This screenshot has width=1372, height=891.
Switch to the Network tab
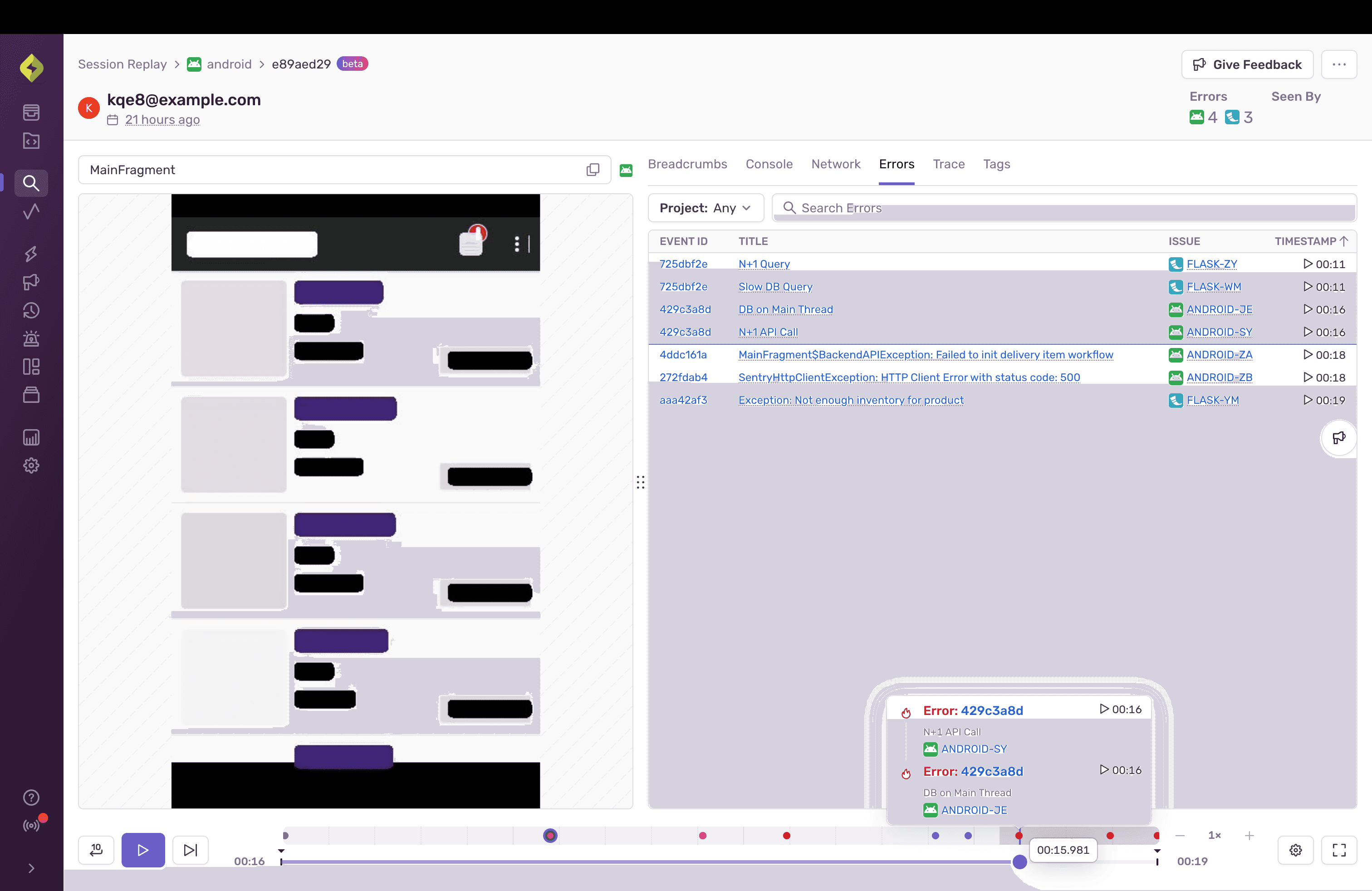click(835, 164)
